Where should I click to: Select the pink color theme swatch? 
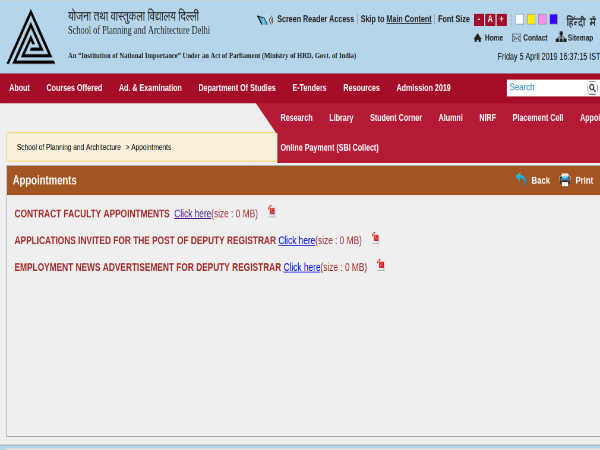(x=542, y=19)
